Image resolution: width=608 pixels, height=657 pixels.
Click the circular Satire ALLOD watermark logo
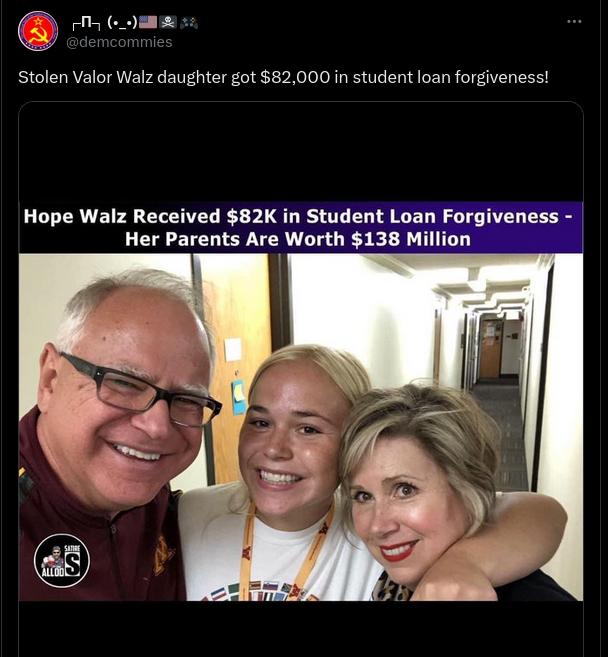(x=62, y=561)
